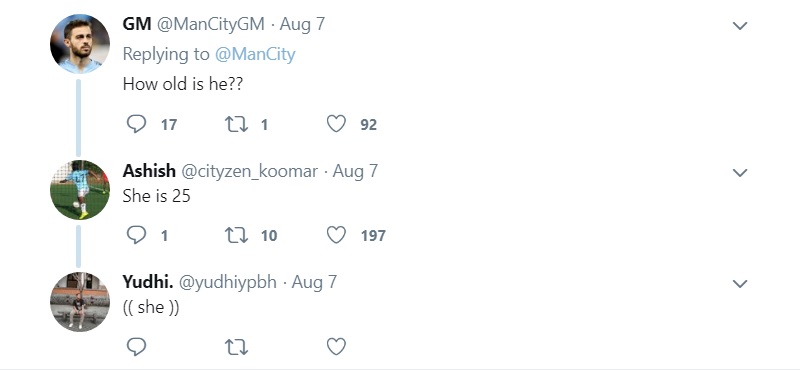Open the options chevron on Ashish's tweet
This screenshot has width=800, height=370.
[x=740, y=172]
